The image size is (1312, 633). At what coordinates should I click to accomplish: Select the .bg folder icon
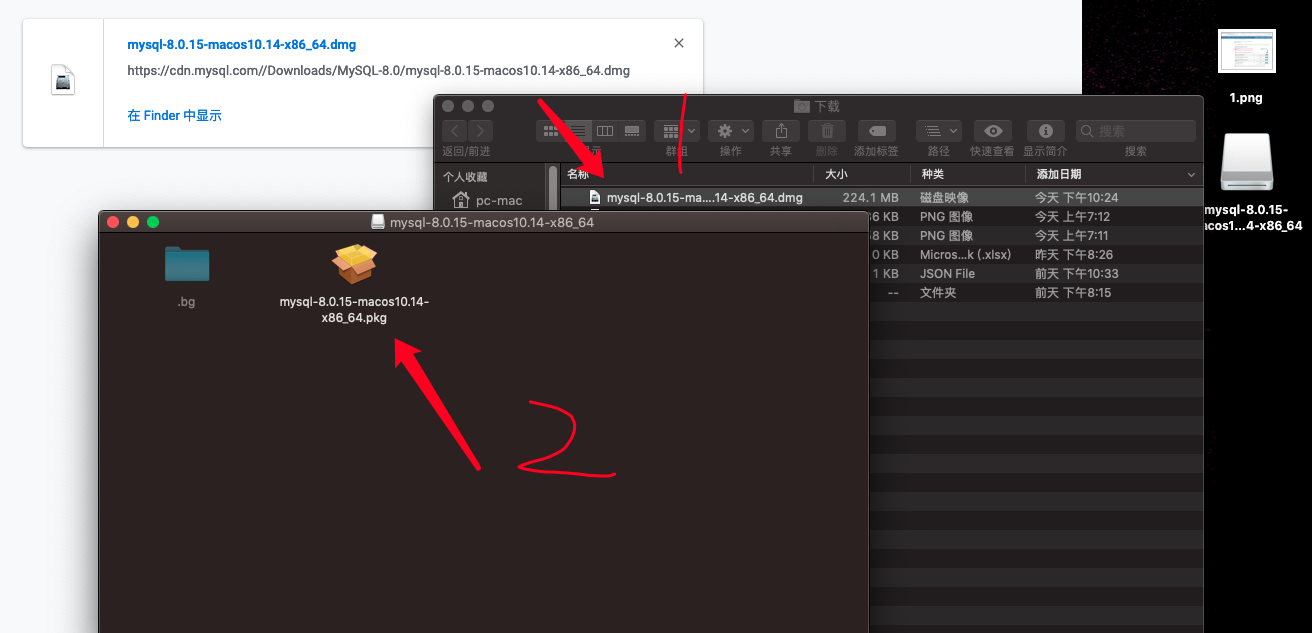(x=187, y=265)
